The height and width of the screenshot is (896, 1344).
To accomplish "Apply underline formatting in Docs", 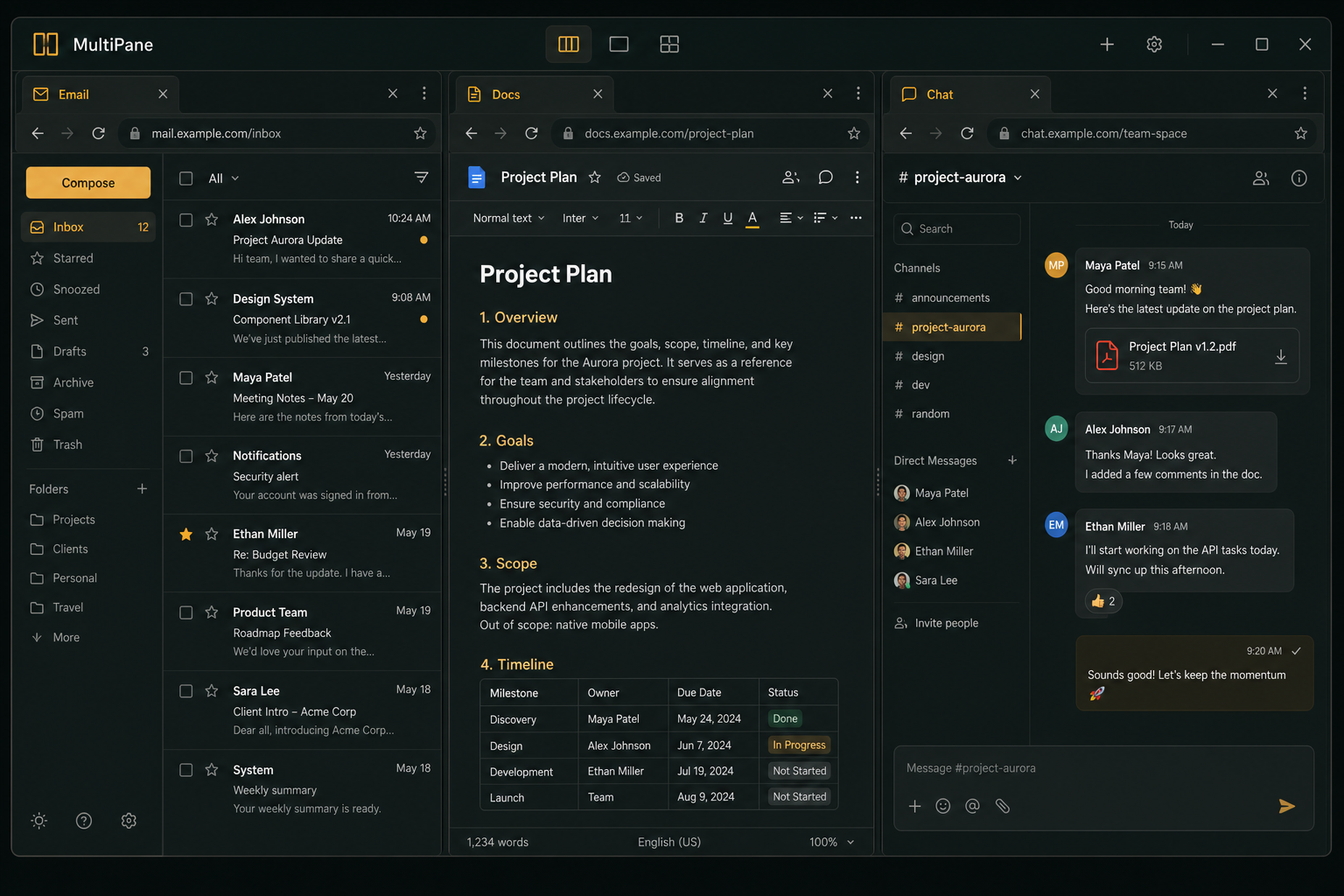I will pos(728,218).
